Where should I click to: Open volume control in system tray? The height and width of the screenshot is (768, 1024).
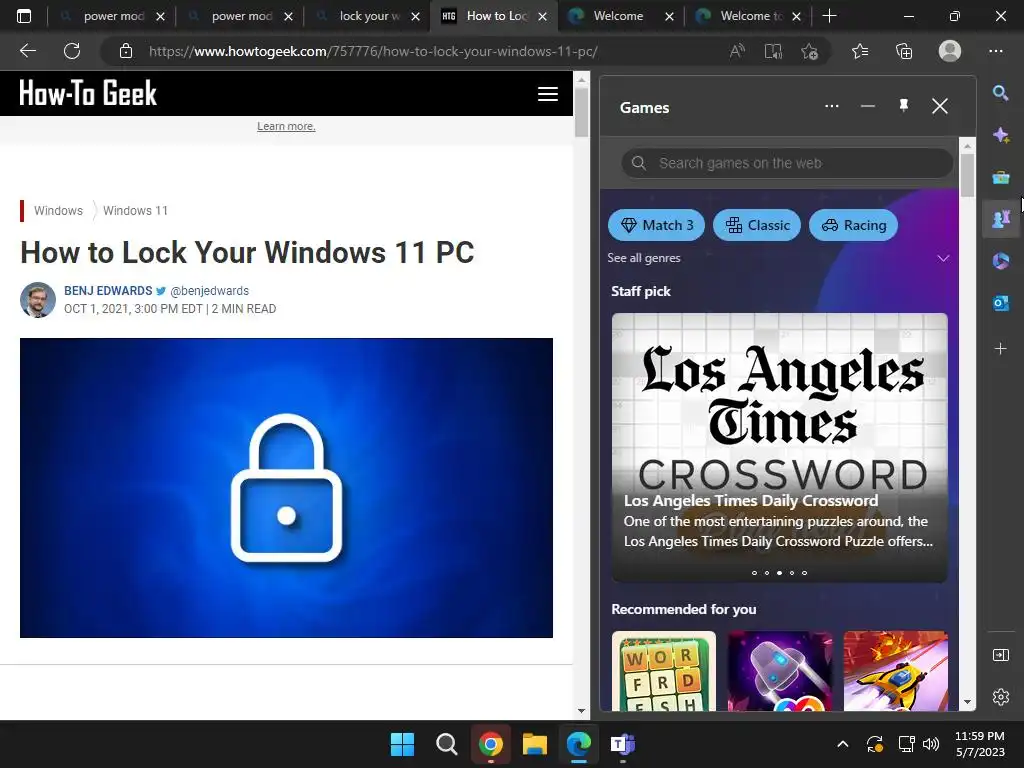(x=931, y=744)
